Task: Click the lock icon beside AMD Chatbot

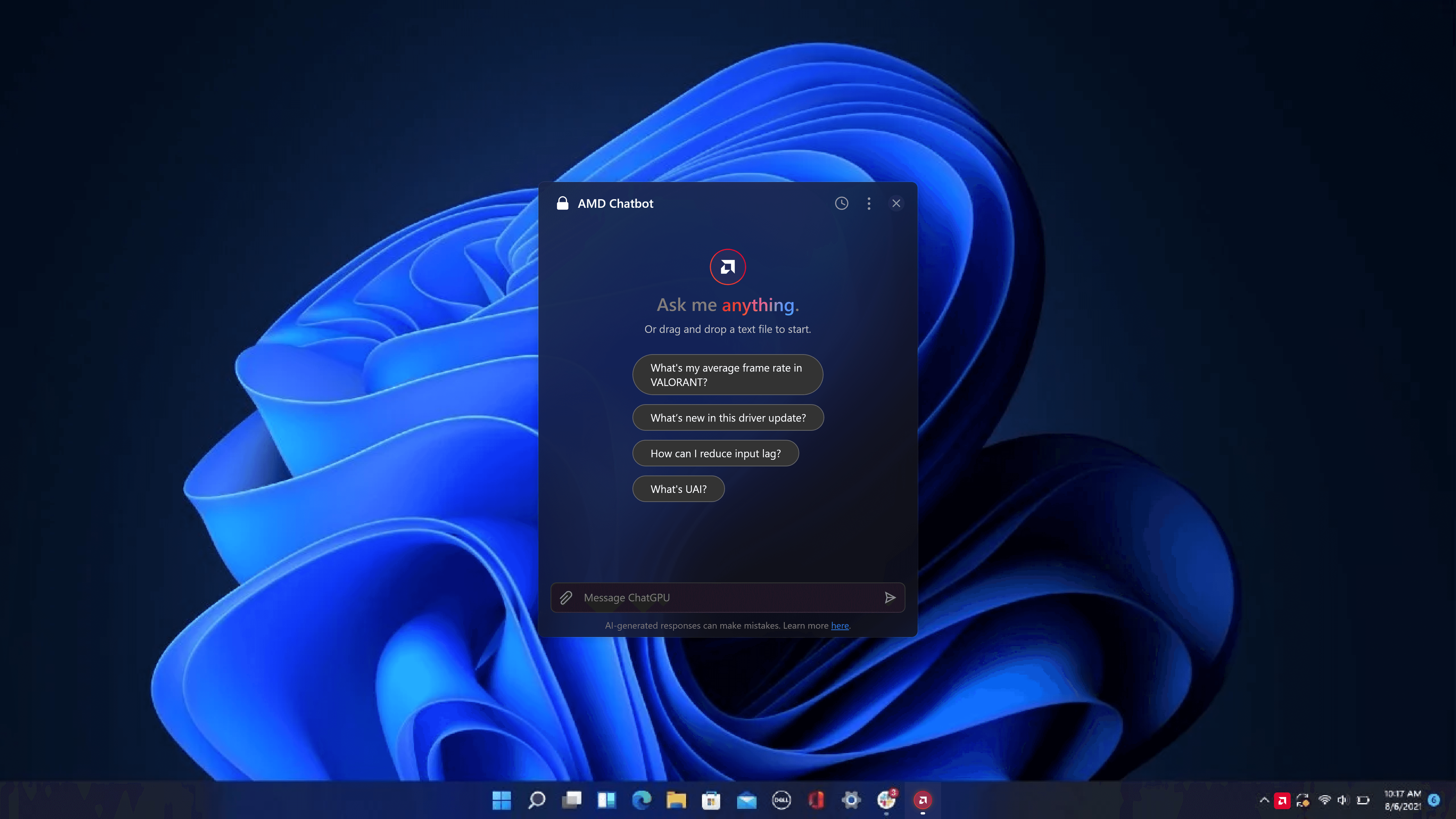Action: tap(562, 203)
